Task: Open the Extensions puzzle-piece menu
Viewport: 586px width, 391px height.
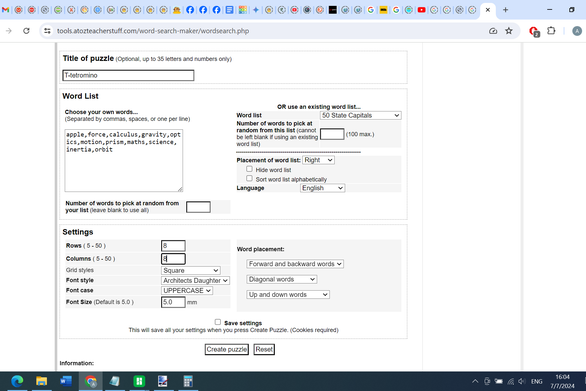Action: [551, 31]
